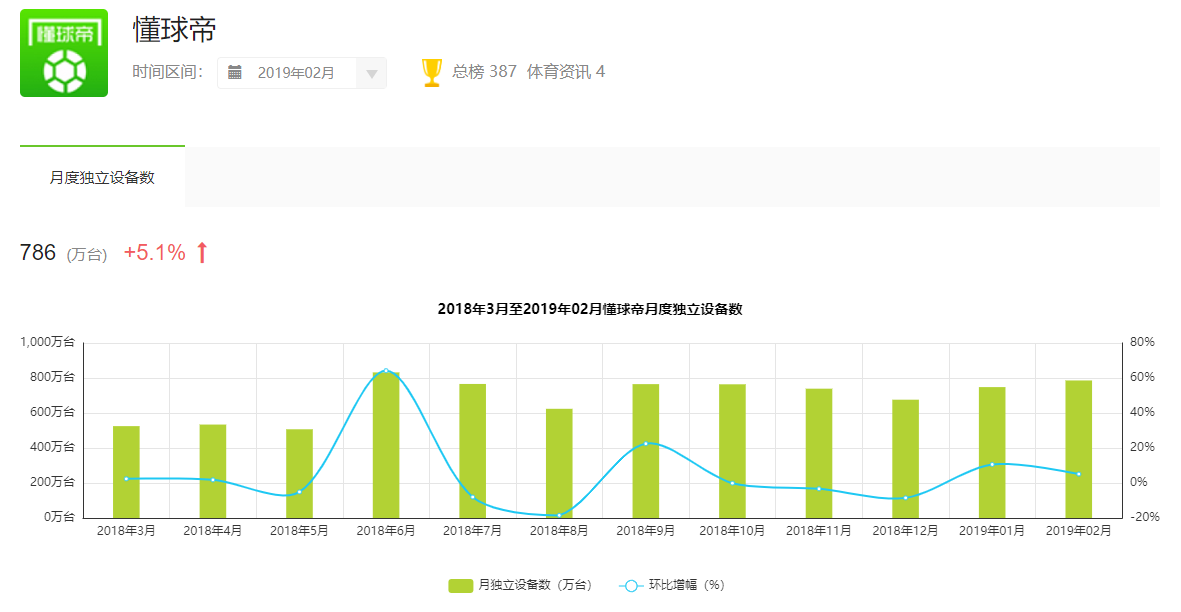Click the green legend color swatch

tap(460, 586)
